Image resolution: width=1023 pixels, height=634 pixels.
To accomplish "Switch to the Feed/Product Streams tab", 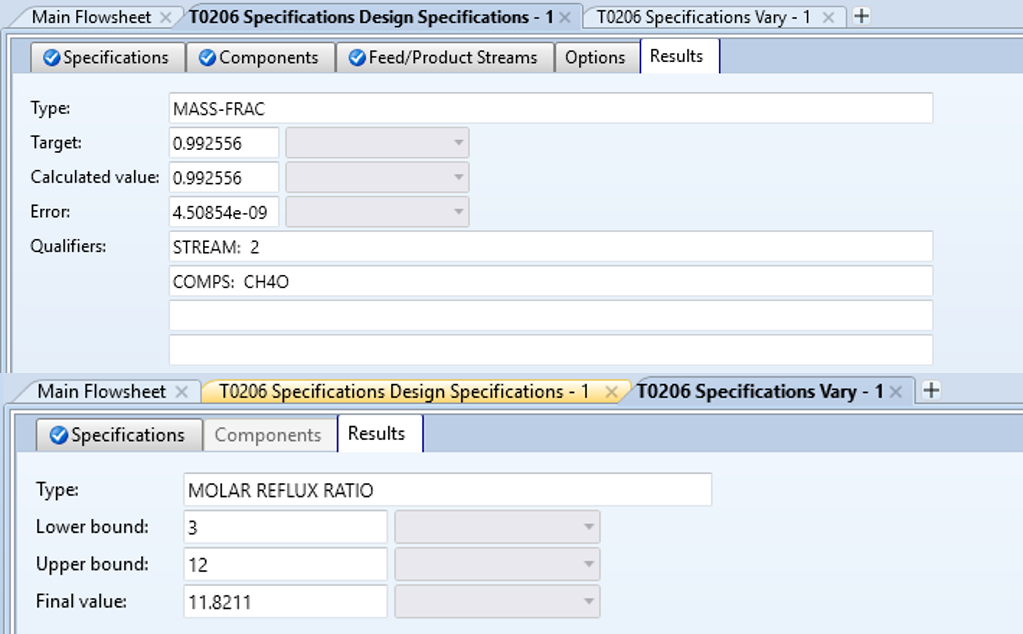I will pyautogui.click(x=442, y=58).
